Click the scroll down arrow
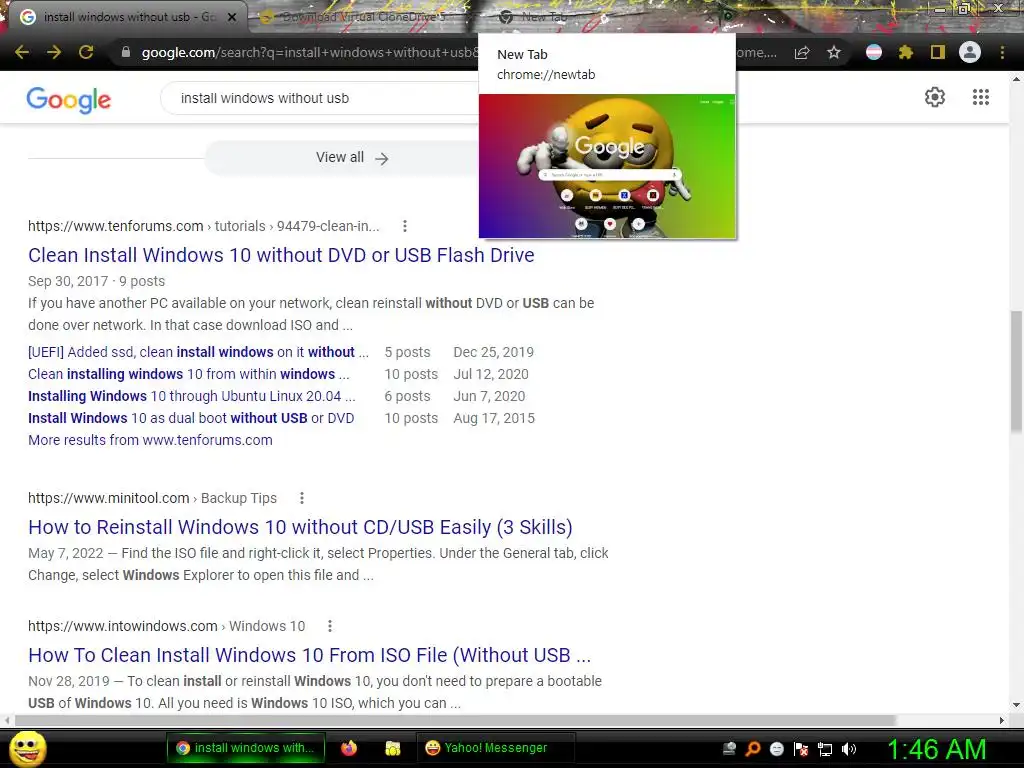The height and width of the screenshot is (768, 1024). [1016, 705]
